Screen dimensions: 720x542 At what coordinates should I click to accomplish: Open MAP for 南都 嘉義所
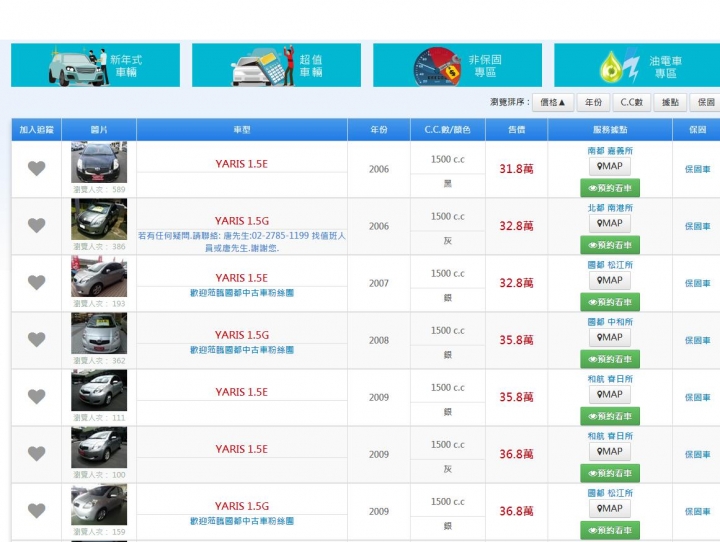pyautogui.click(x=610, y=166)
